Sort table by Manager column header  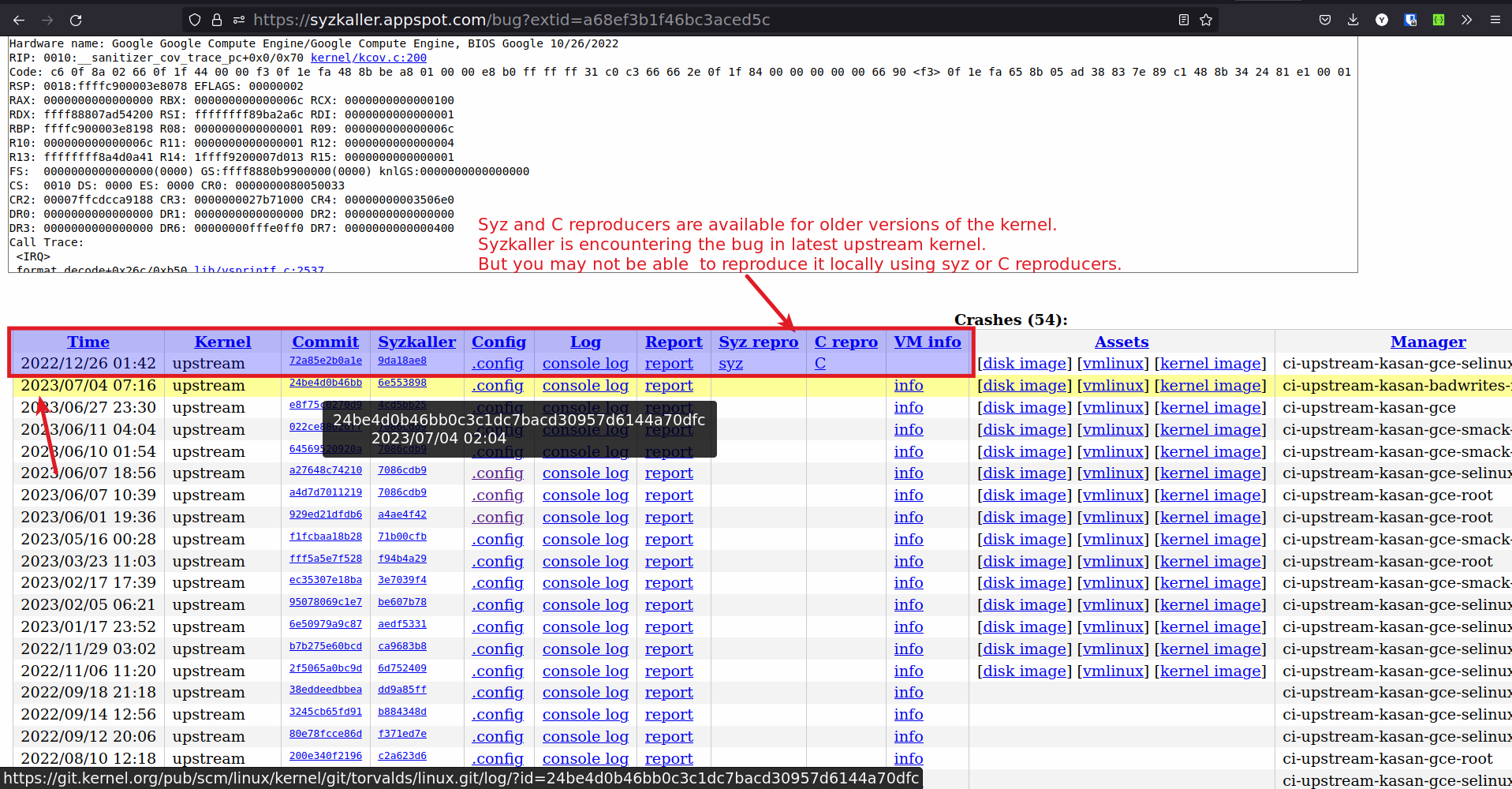pos(1428,342)
